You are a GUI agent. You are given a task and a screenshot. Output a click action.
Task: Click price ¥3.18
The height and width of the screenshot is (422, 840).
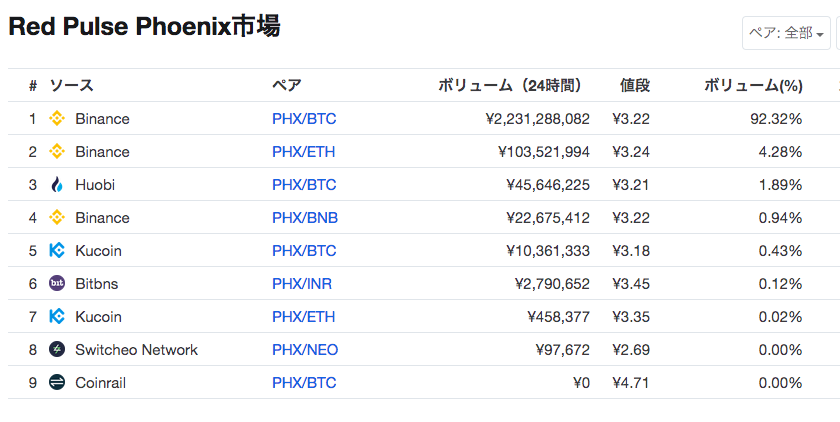[631, 251]
